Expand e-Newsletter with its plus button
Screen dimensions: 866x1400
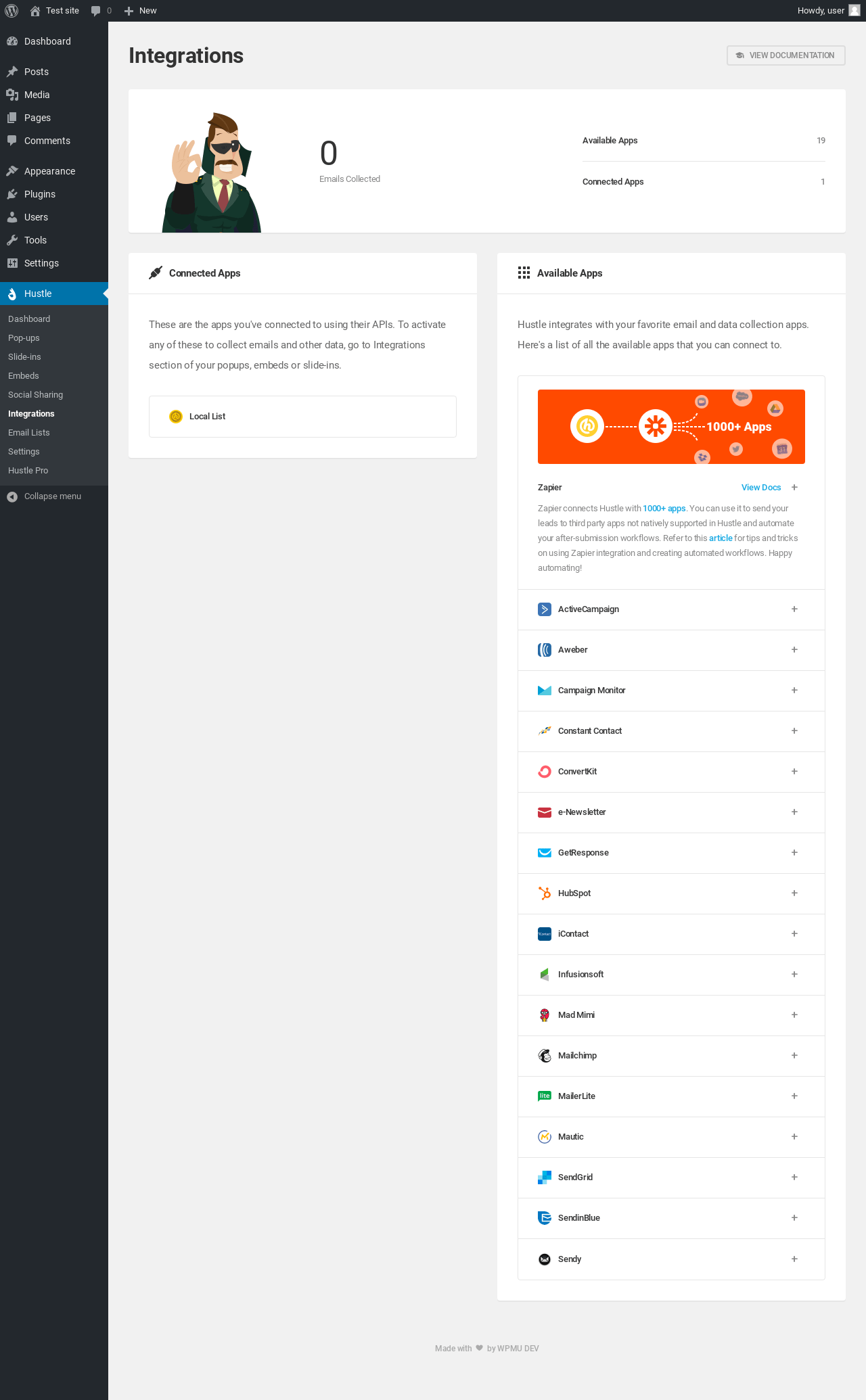[794, 812]
